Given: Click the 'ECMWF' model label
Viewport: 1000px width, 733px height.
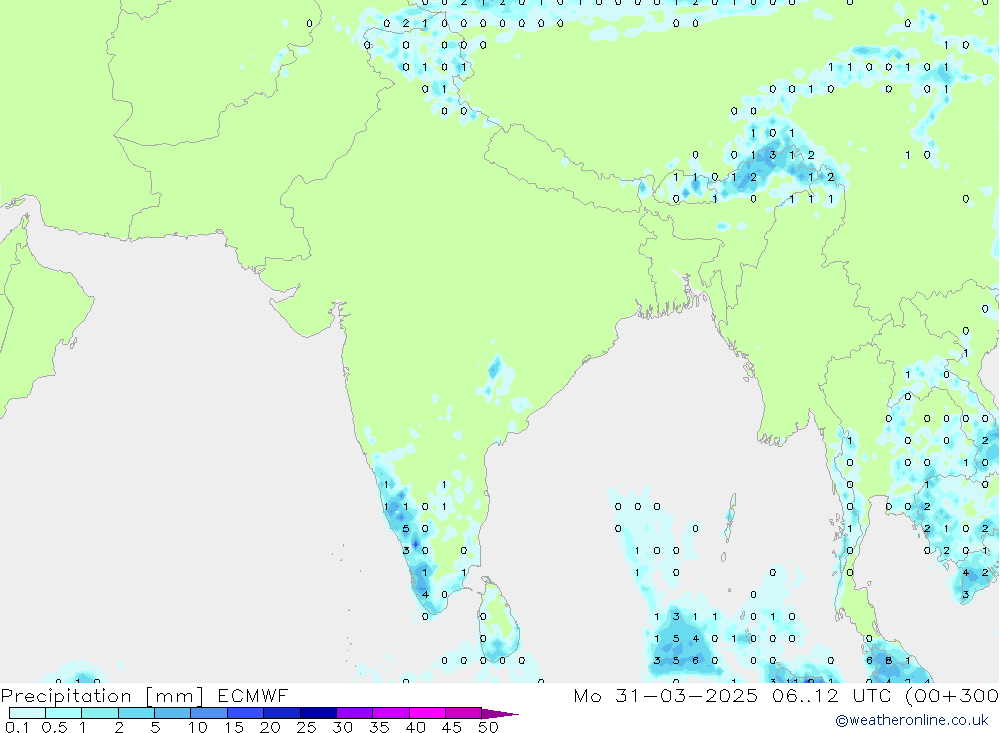Looking at the screenshot, I should point(253,695).
